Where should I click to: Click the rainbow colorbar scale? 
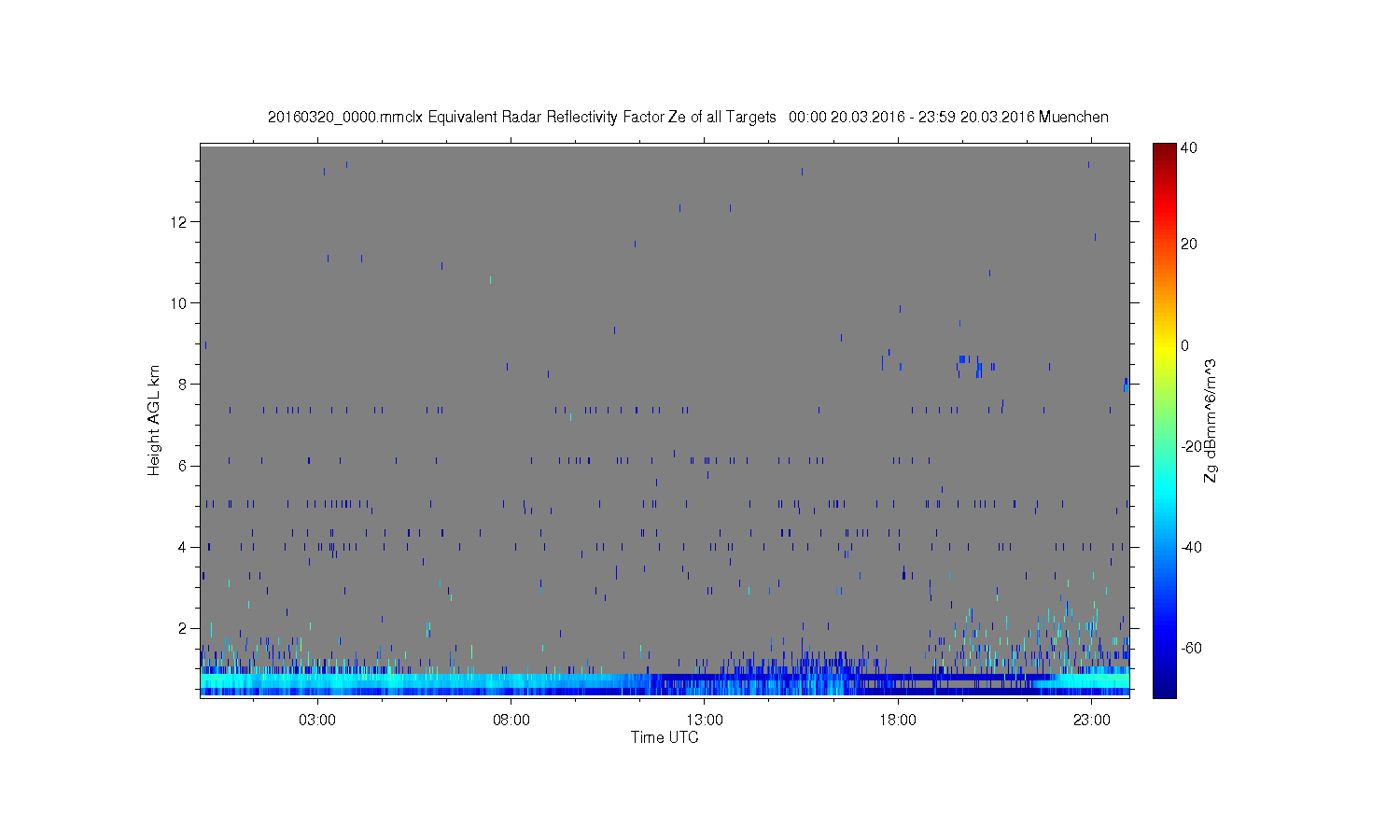click(x=1164, y=420)
